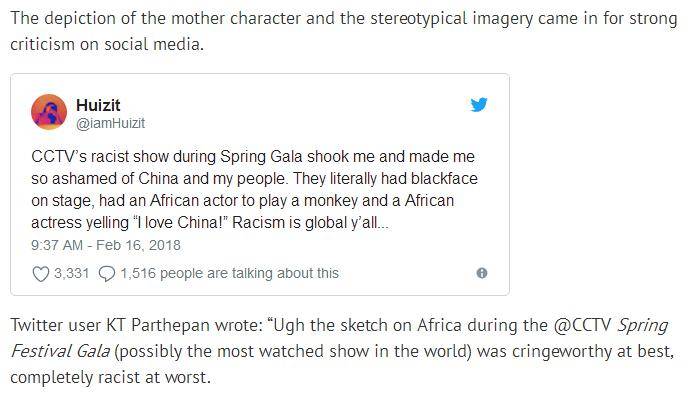The width and height of the screenshot is (695, 401).
Task: Open '1,516 people are talking about this'
Action: coord(229,273)
